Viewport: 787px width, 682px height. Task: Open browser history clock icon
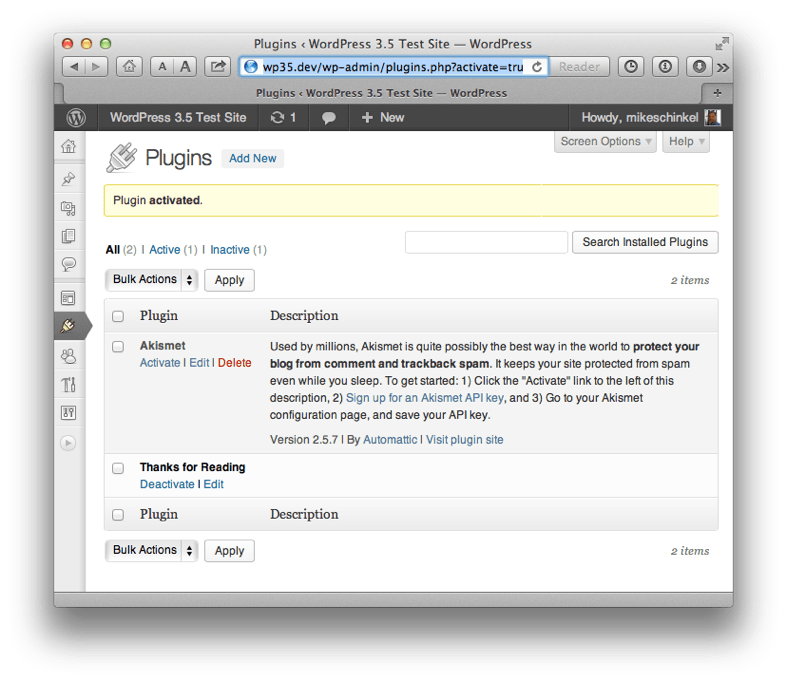pos(631,67)
